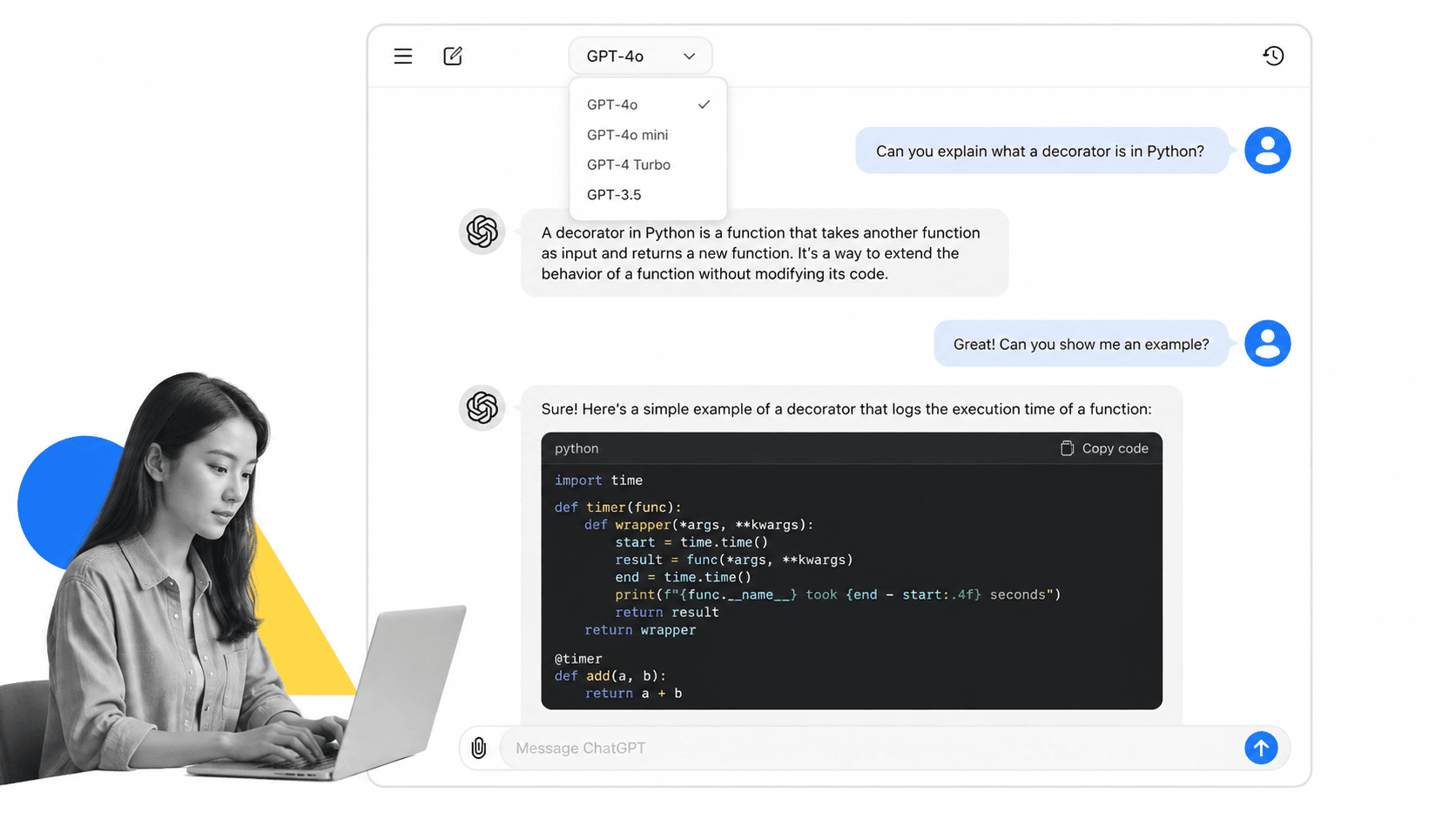Screen dimensions: 1456x819
Task: Click ChatGPT logo beside decorator explanation
Action: pyautogui.click(x=482, y=232)
